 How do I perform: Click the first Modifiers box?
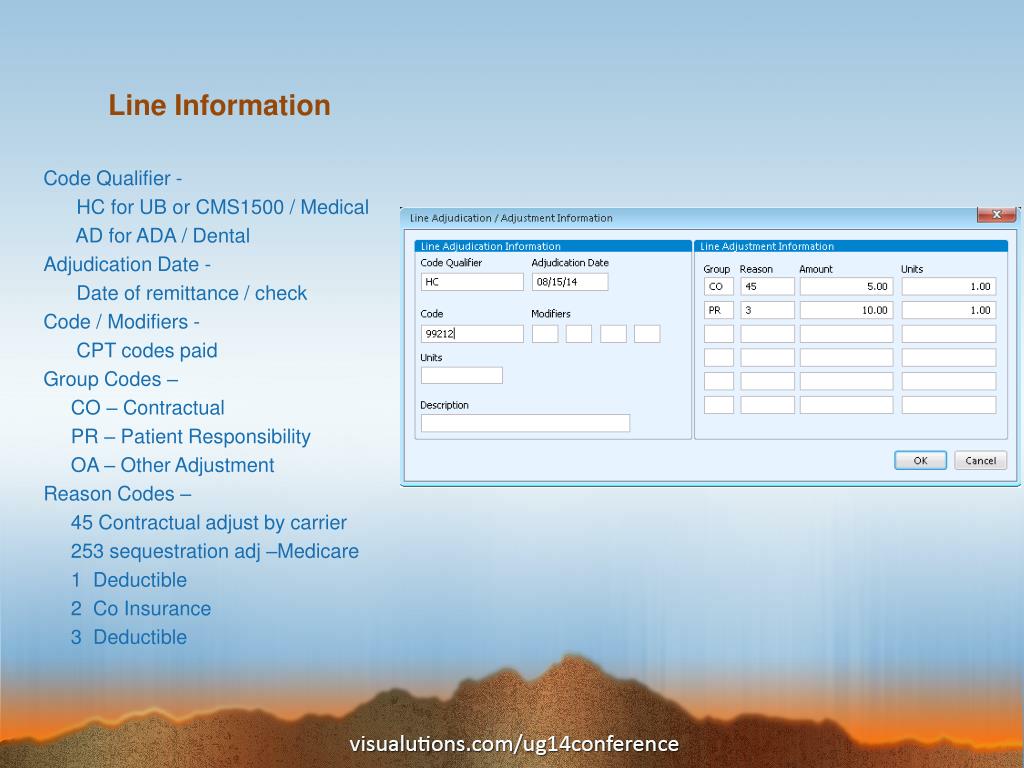tap(545, 334)
